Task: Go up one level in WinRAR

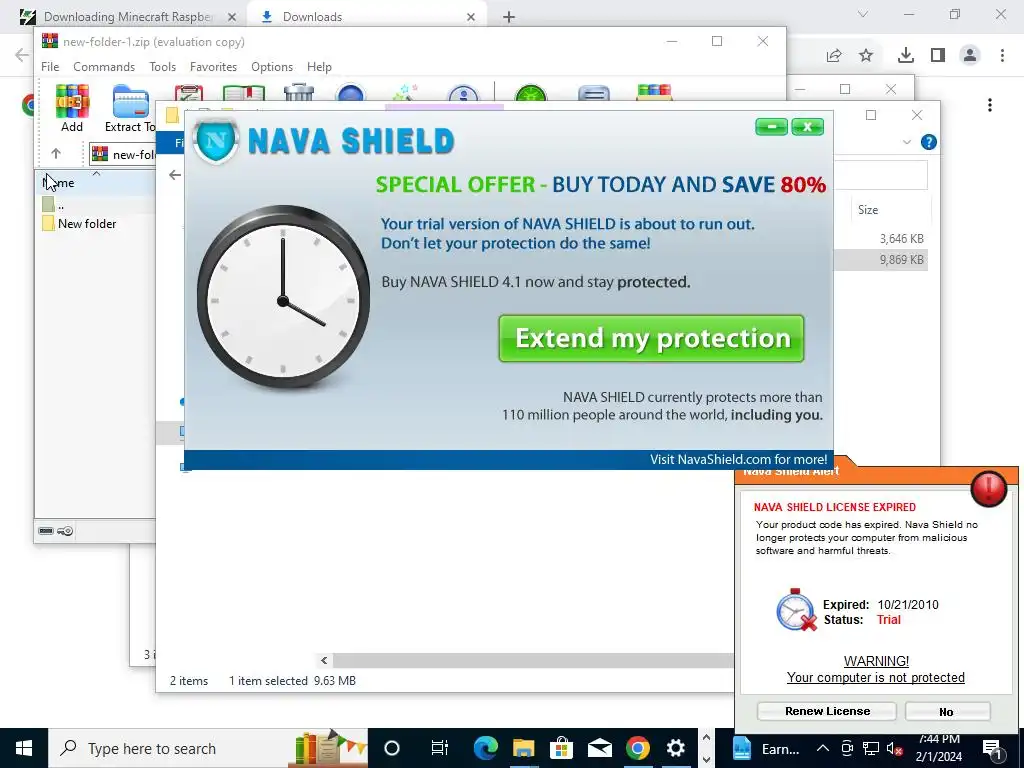Action: coord(56,153)
